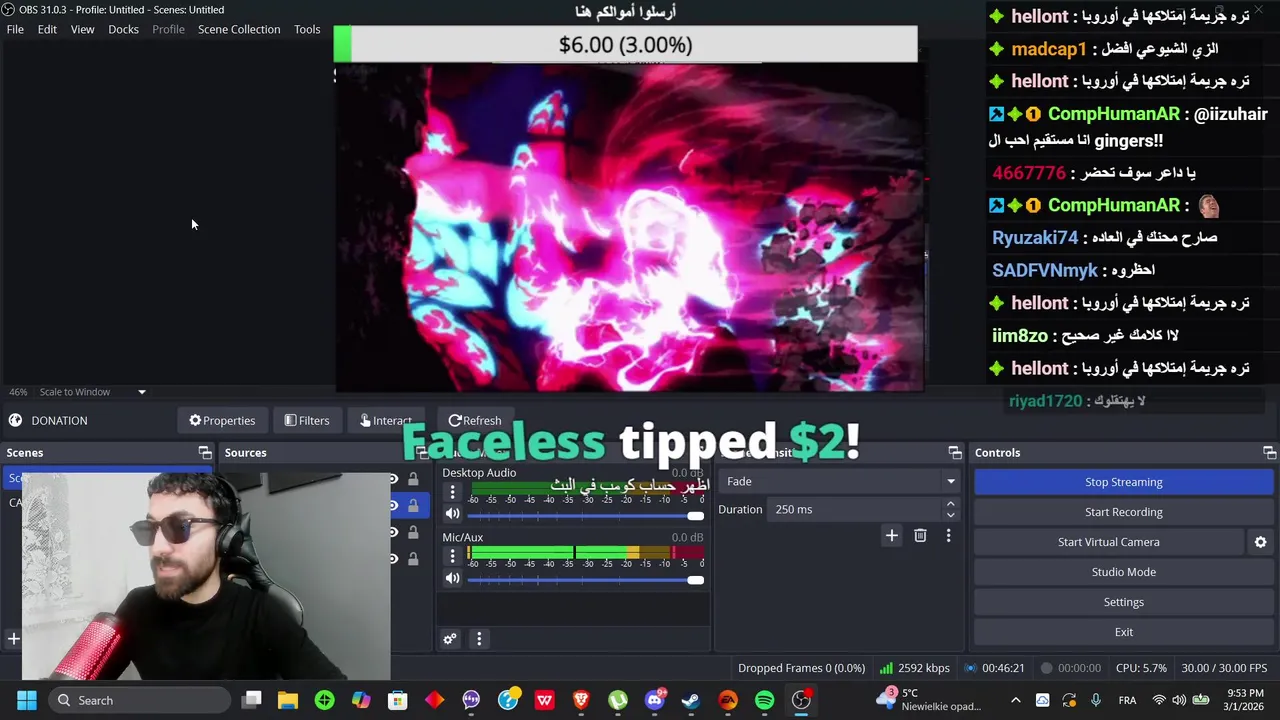The height and width of the screenshot is (720, 1280).
Task: Click Refresh on the source toolbar
Action: click(475, 421)
